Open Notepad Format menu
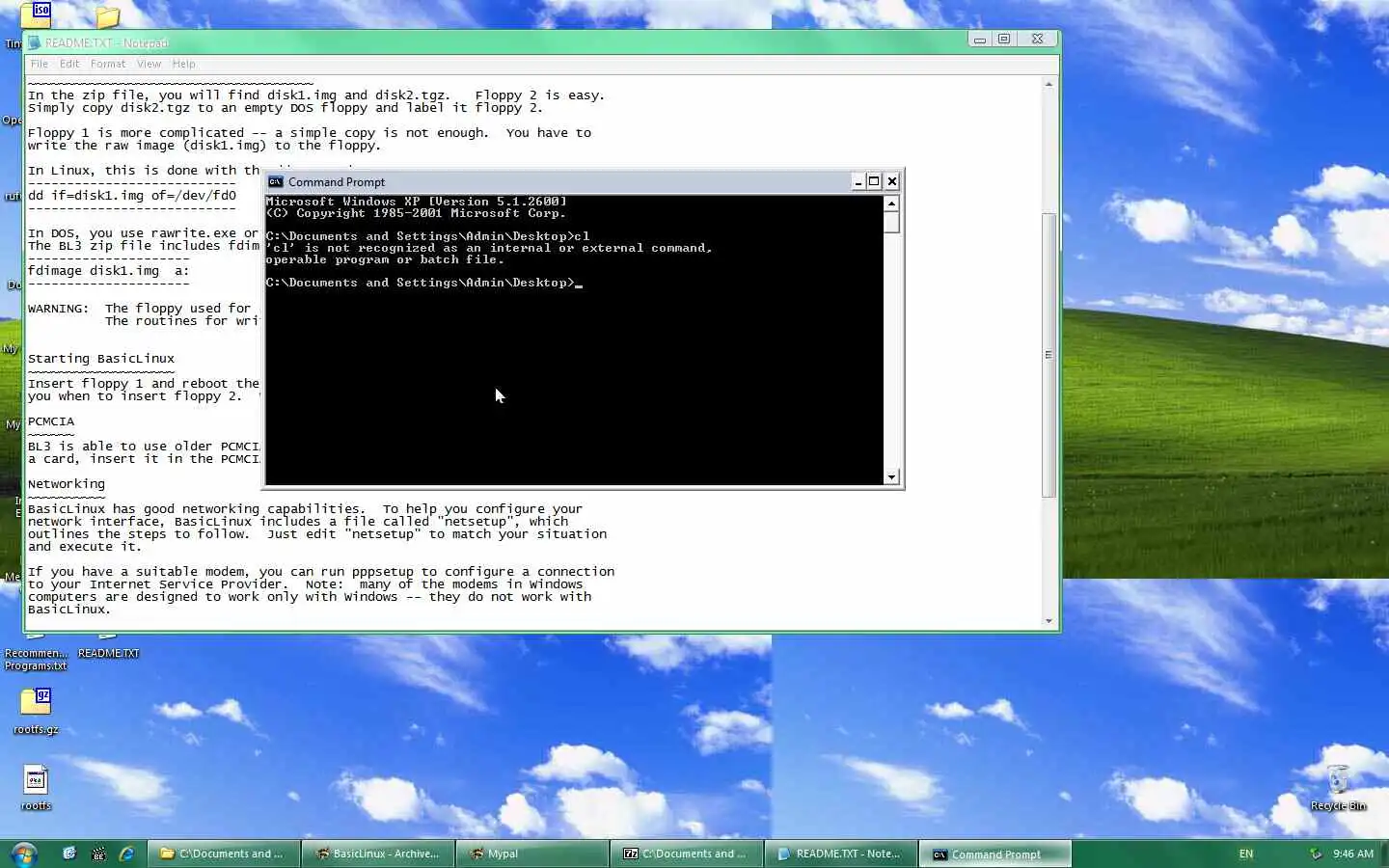Image resolution: width=1389 pixels, height=868 pixels. click(108, 64)
